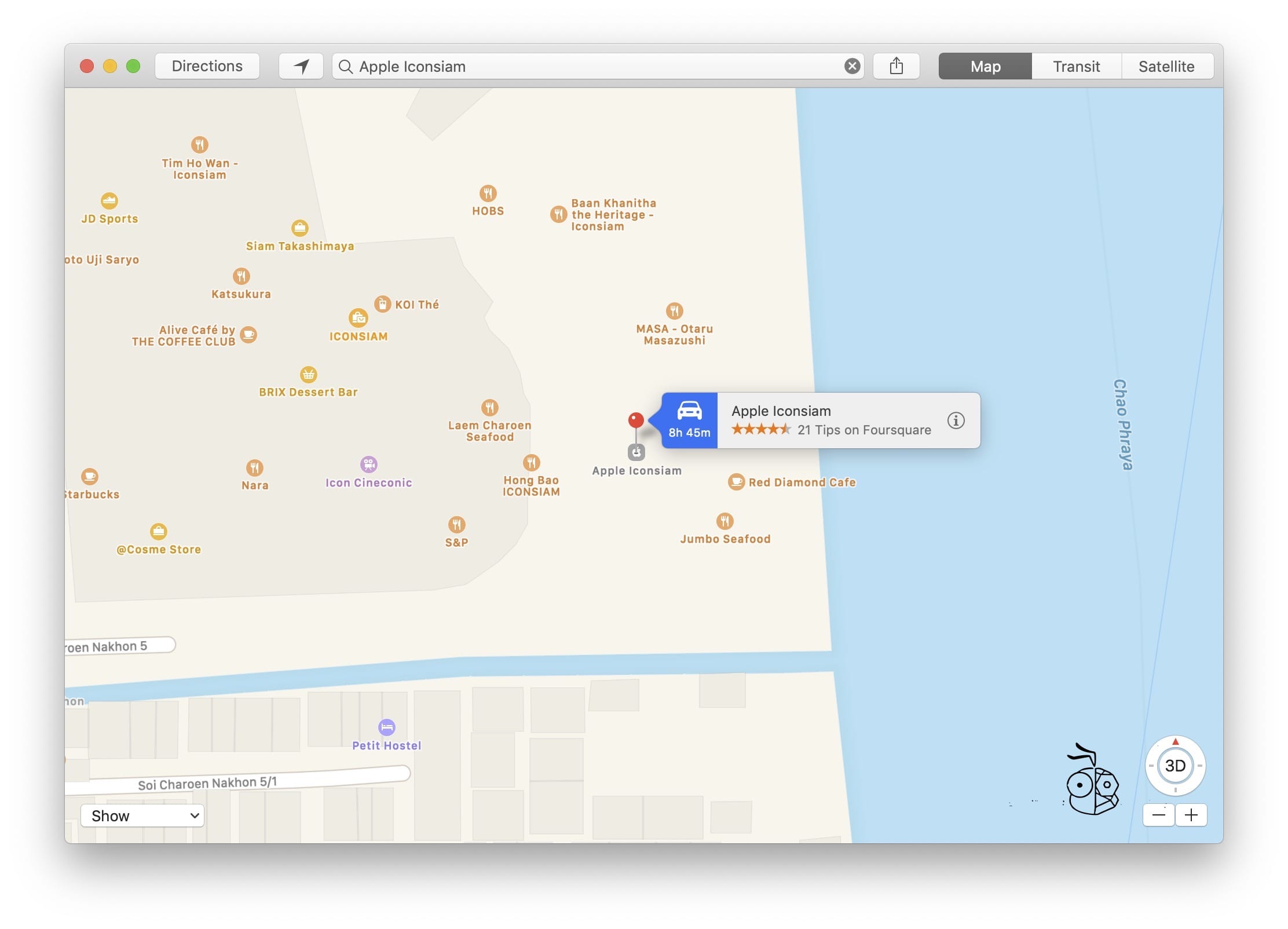This screenshot has height=929, width=1288.
Task: Open info for Apple Iconsiam
Action: [x=956, y=421]
